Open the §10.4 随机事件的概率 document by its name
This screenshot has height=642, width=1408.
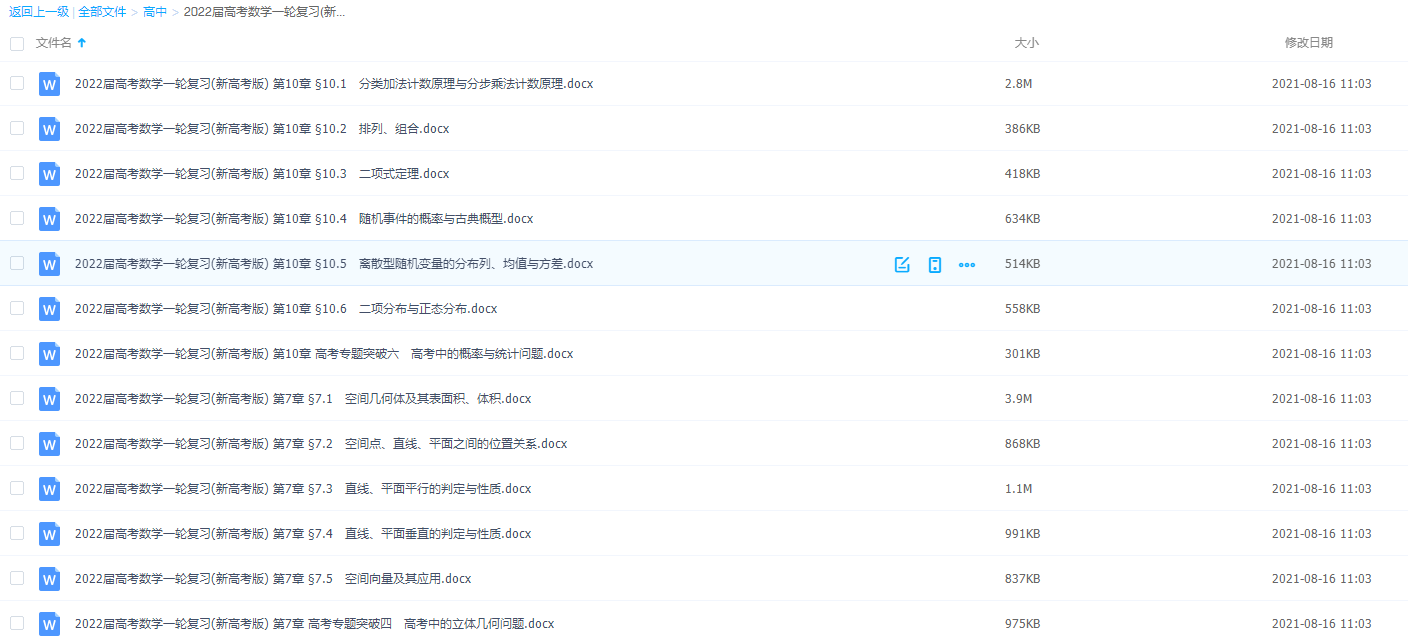pyautogui.click(x=300, y=218)
